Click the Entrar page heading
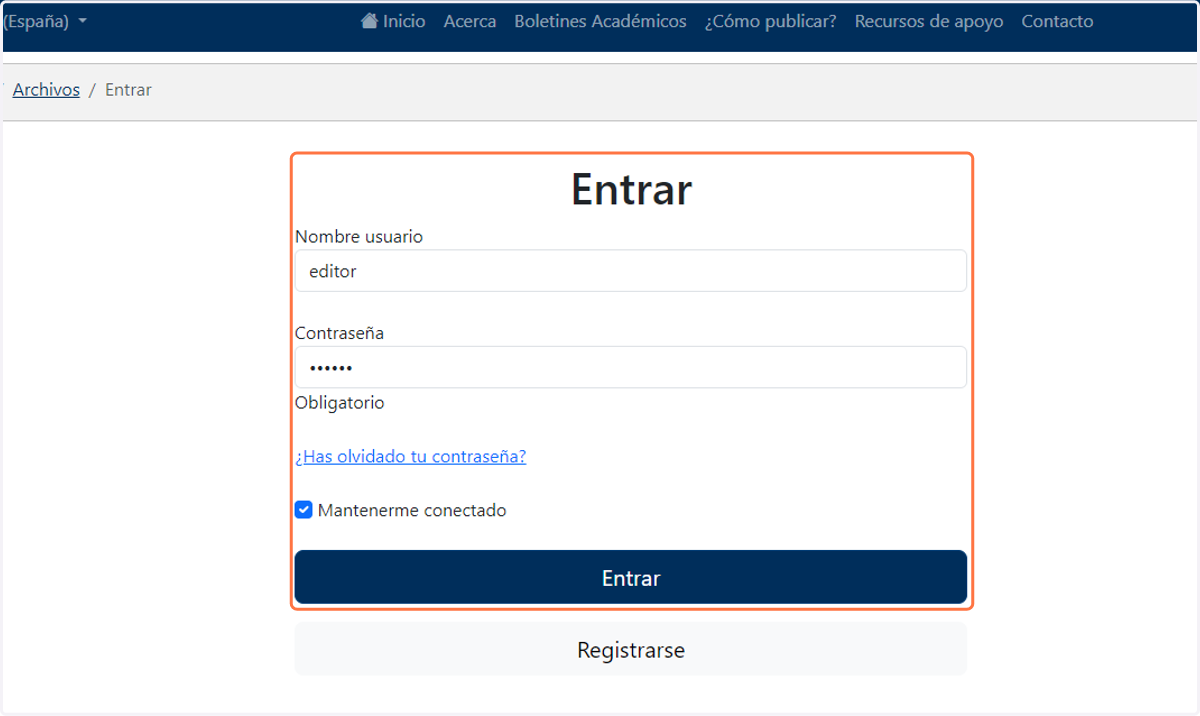Screen dimensions: 1200x716 pos(631,189)
